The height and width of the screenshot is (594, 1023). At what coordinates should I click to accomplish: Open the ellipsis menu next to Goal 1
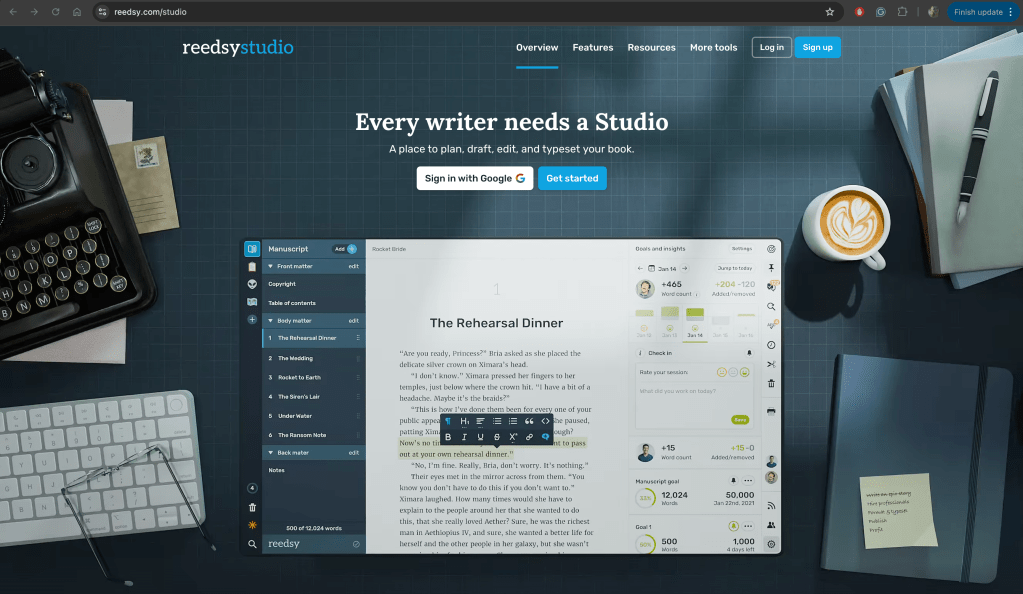(748, 526)
